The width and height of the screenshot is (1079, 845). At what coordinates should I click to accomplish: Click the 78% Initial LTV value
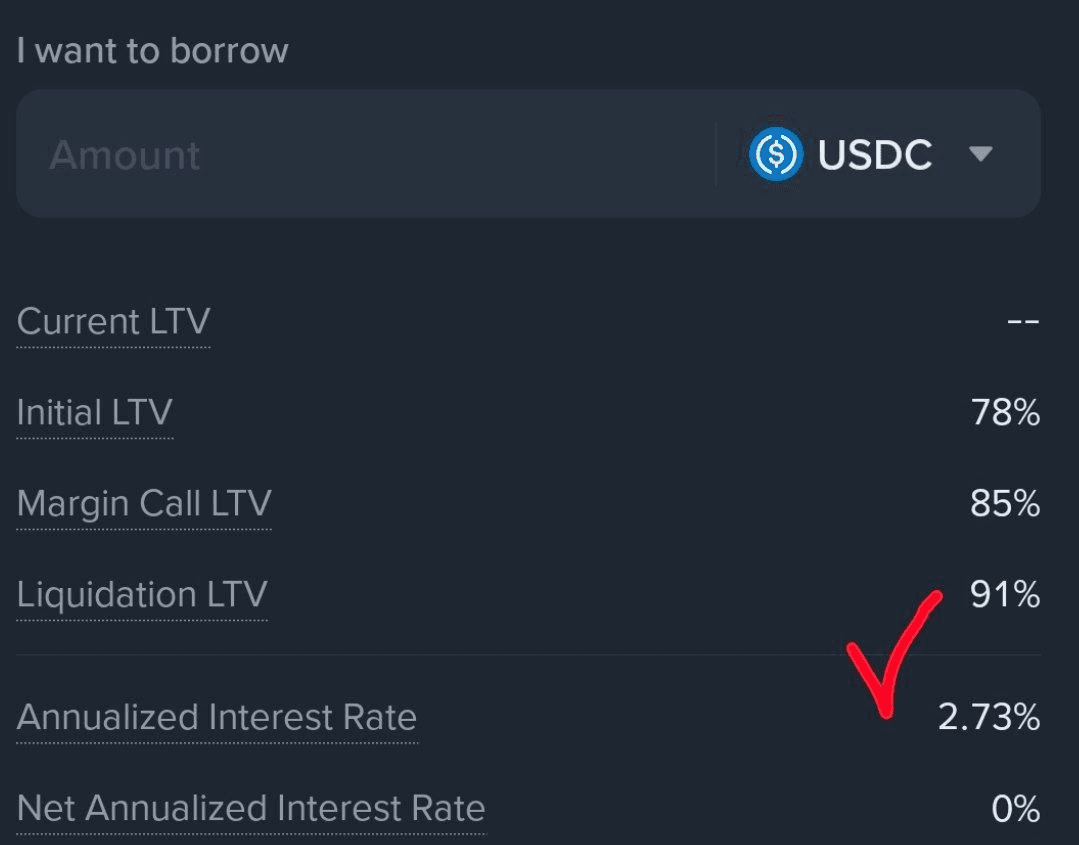(x=1003, y=413)
